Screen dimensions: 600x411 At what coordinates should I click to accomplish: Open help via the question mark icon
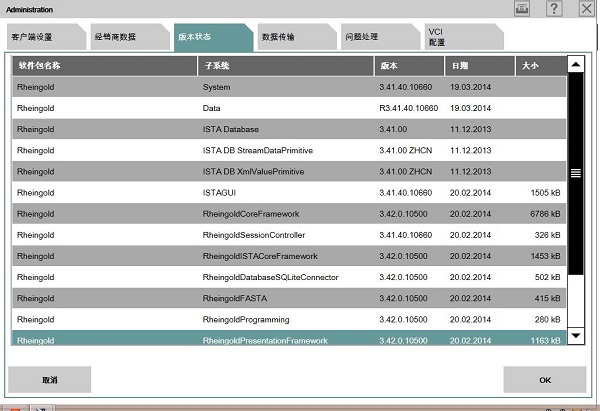click(x=554, y=8)
